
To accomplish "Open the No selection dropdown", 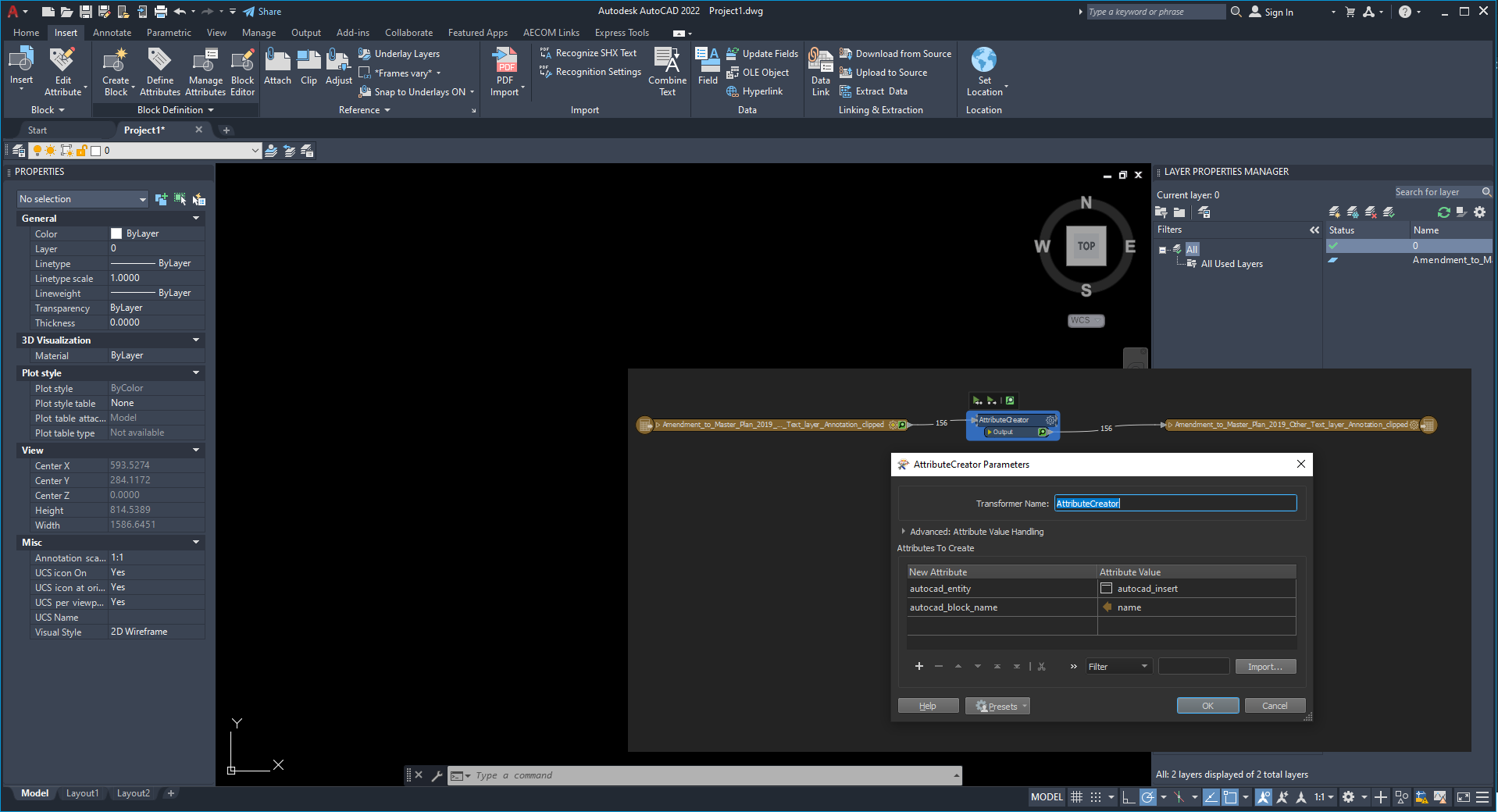I will click(82, 199).
